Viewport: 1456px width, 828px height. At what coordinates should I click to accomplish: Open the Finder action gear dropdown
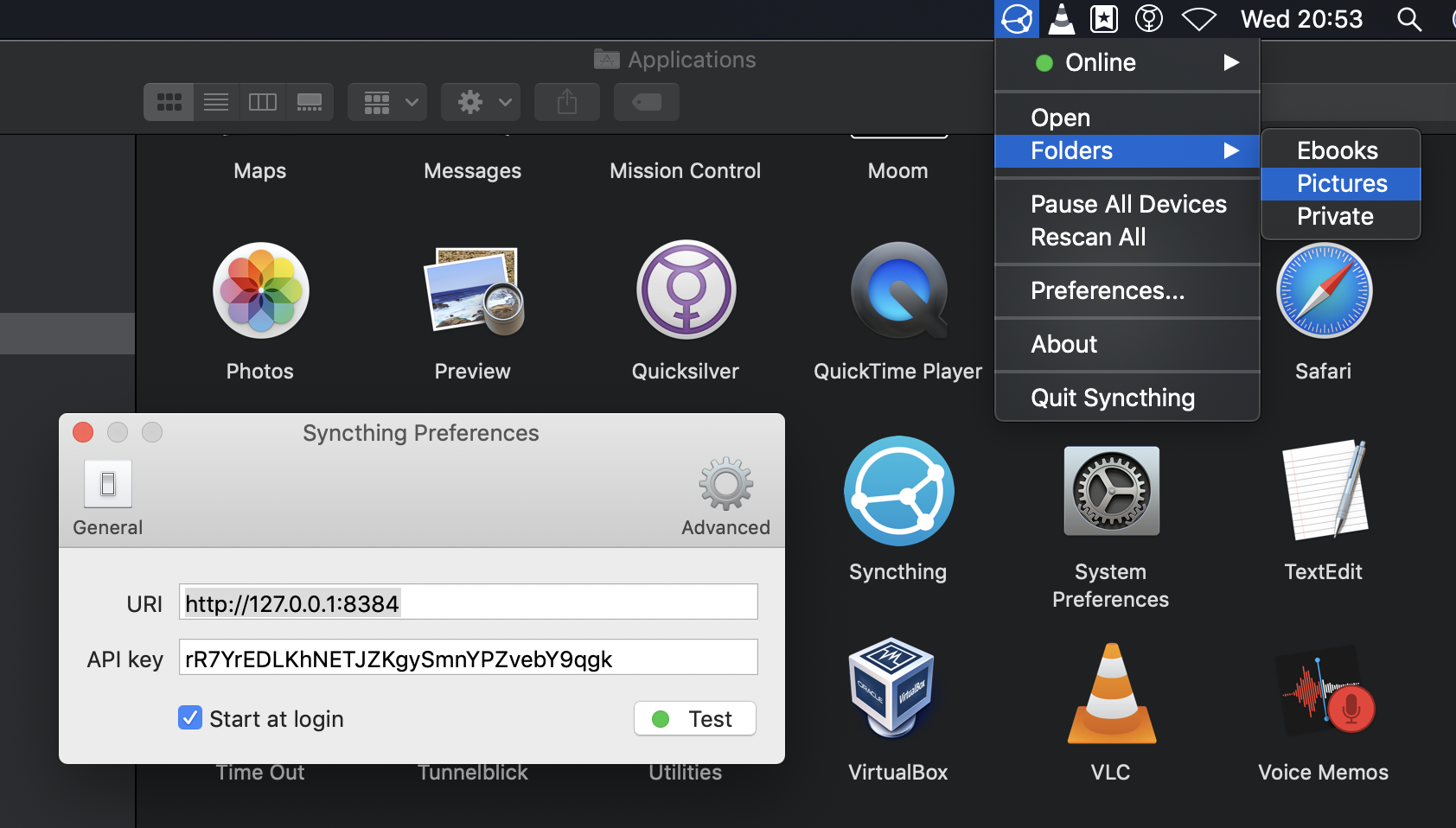(x=480, y=101)
